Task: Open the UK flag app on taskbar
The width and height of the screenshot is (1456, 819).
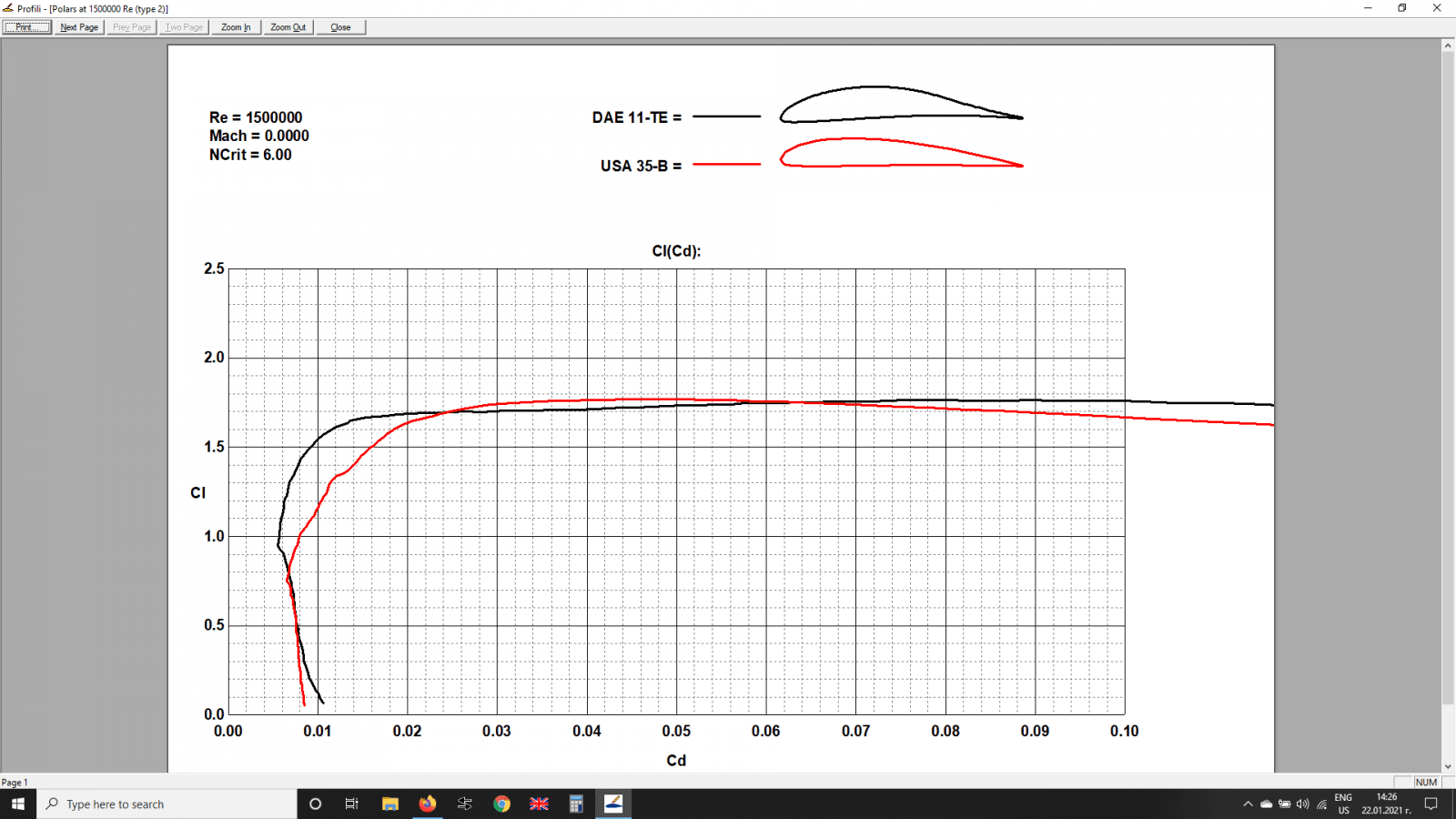Action: [x=539, y=804]
